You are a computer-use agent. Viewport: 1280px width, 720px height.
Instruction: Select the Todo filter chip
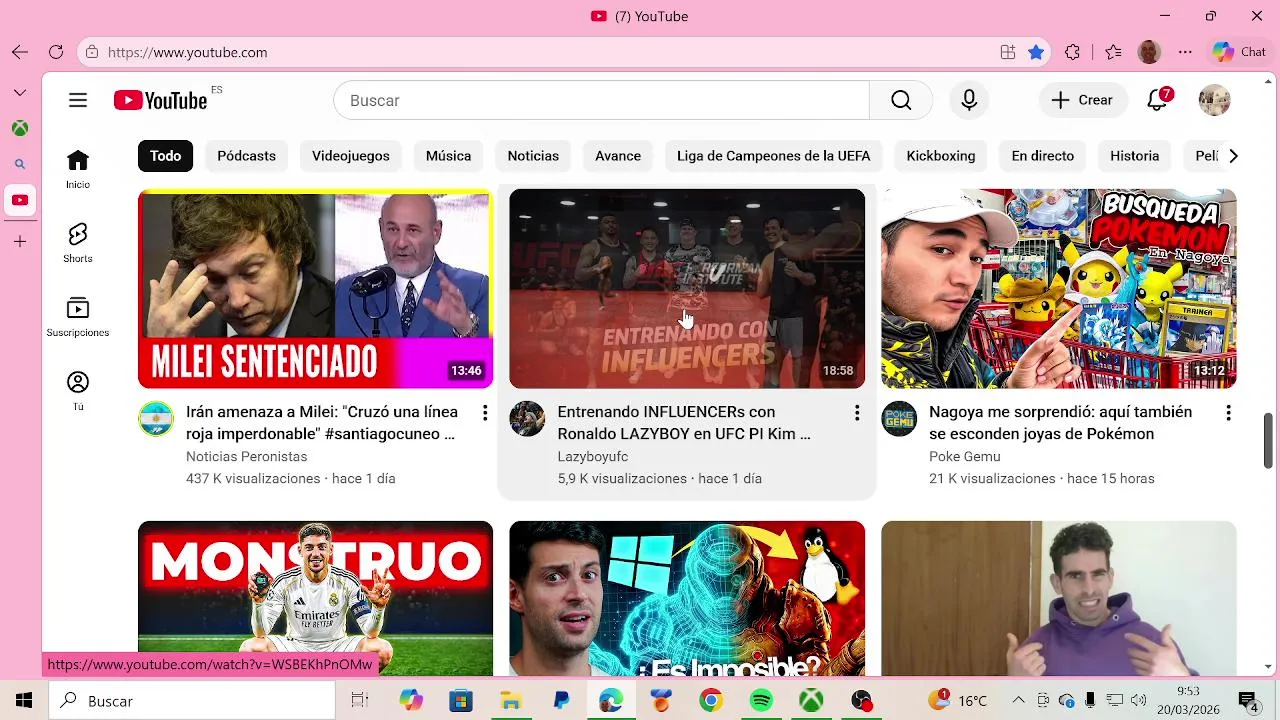166,156
